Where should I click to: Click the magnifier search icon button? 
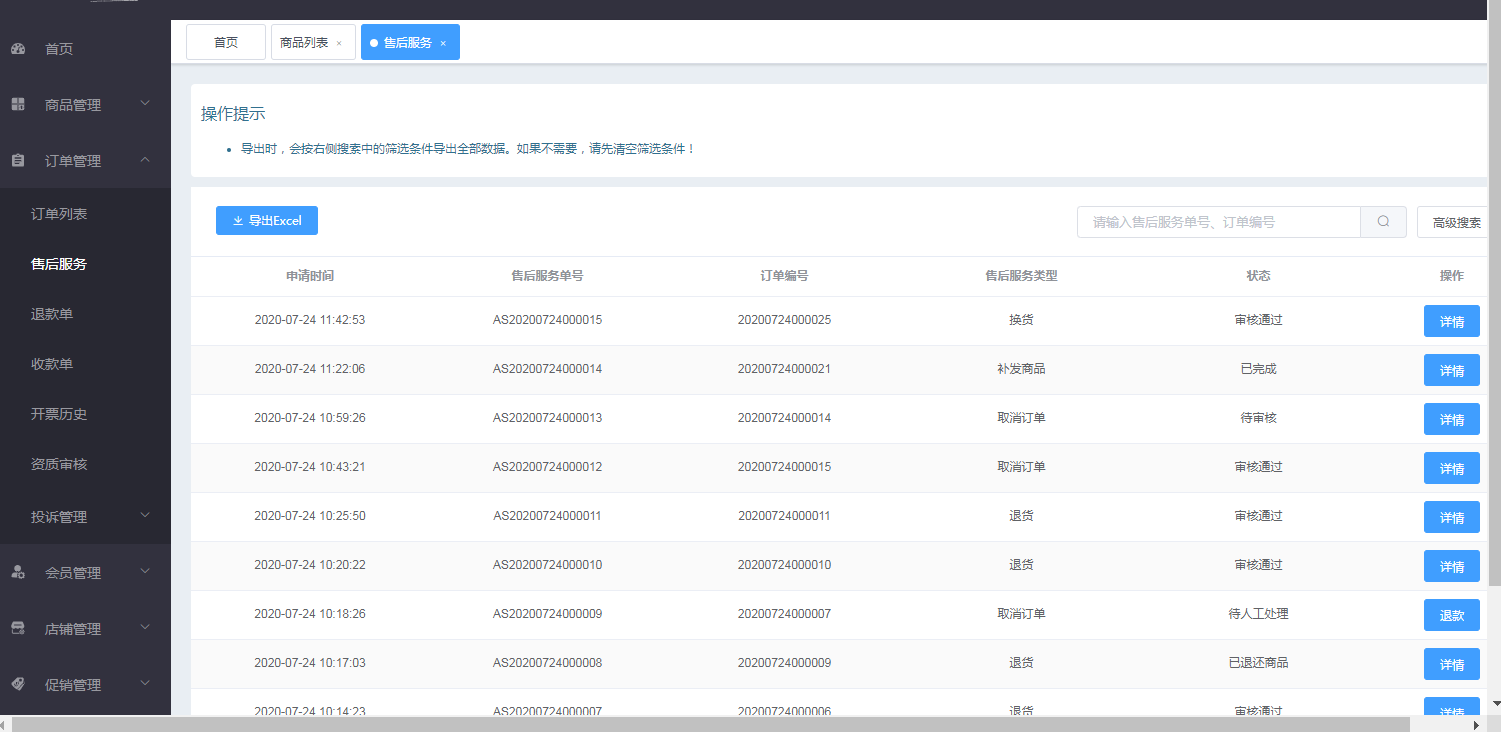(x=1383, y=222)
